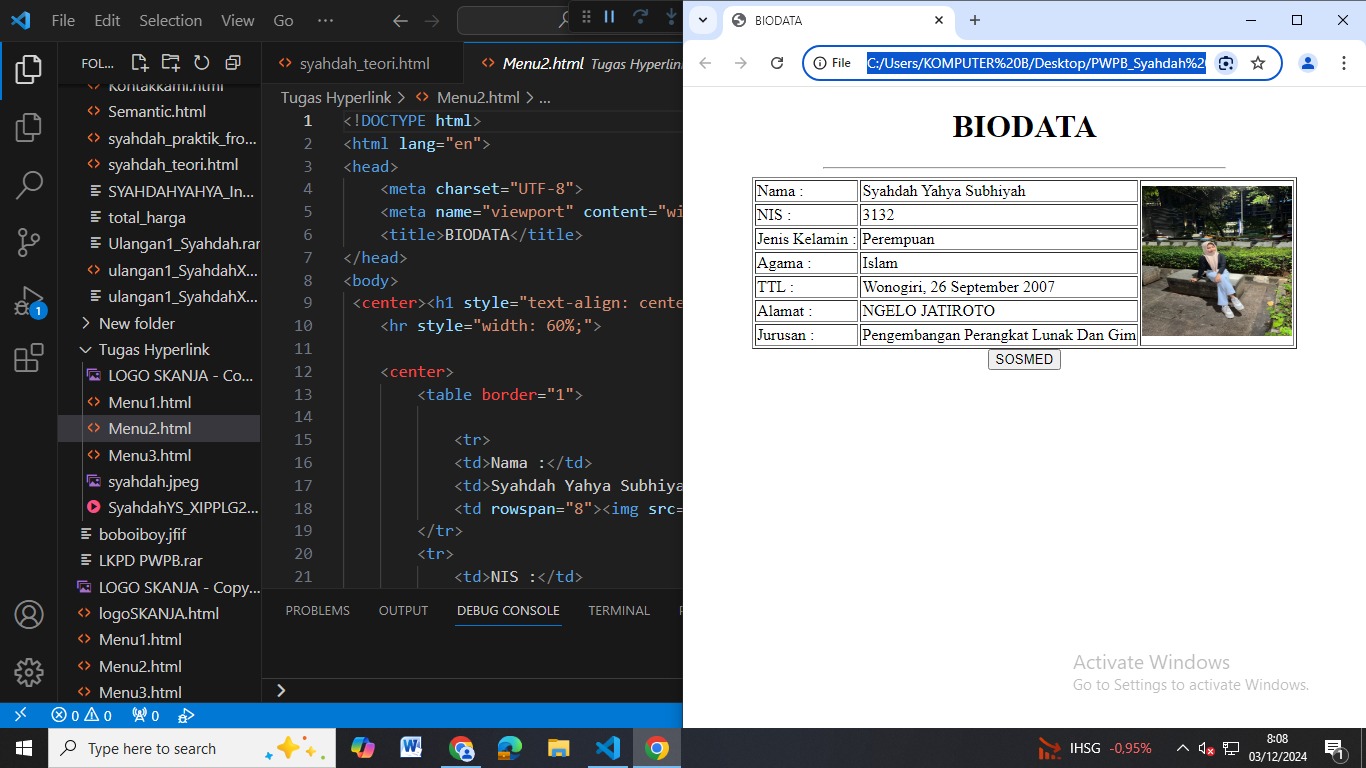Switch to the syahdah_teori.html editor tab

pyautogui.click(x=364, y=63)
